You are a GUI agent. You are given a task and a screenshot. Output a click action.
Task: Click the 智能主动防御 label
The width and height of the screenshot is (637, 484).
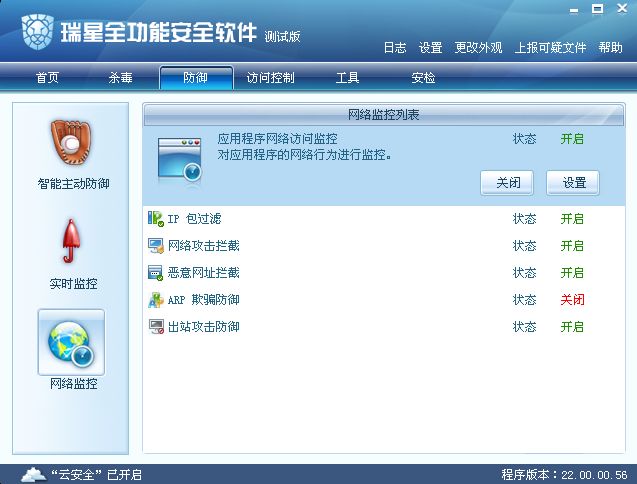(74, 184)
